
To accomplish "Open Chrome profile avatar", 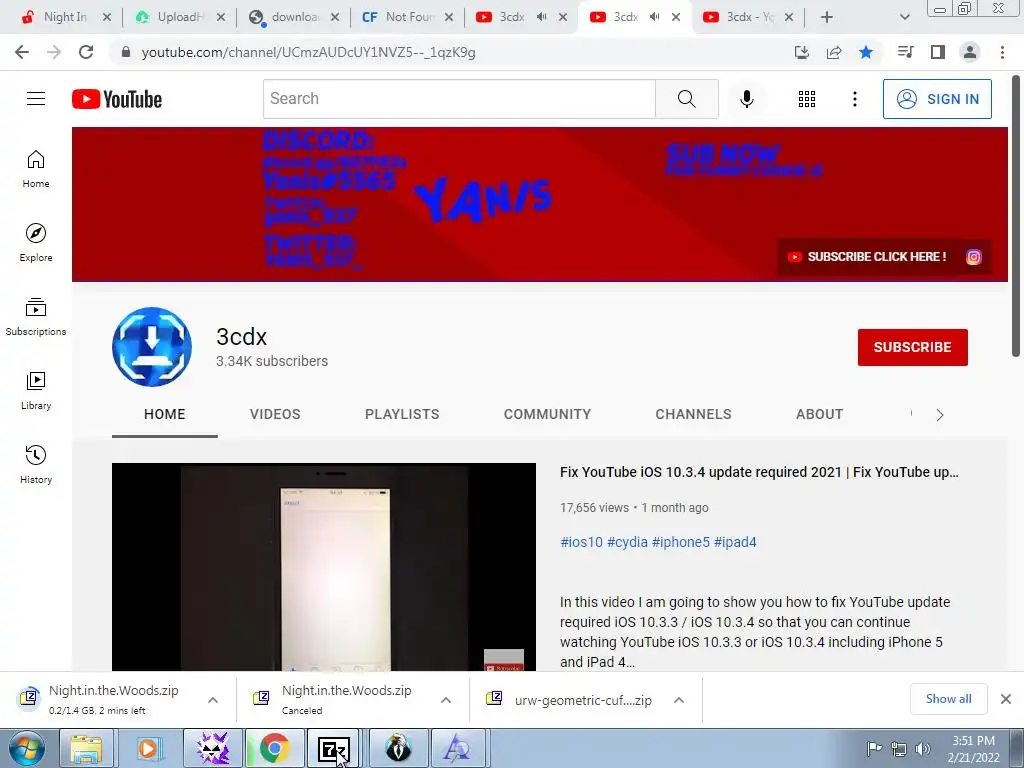I will [970, 52].
